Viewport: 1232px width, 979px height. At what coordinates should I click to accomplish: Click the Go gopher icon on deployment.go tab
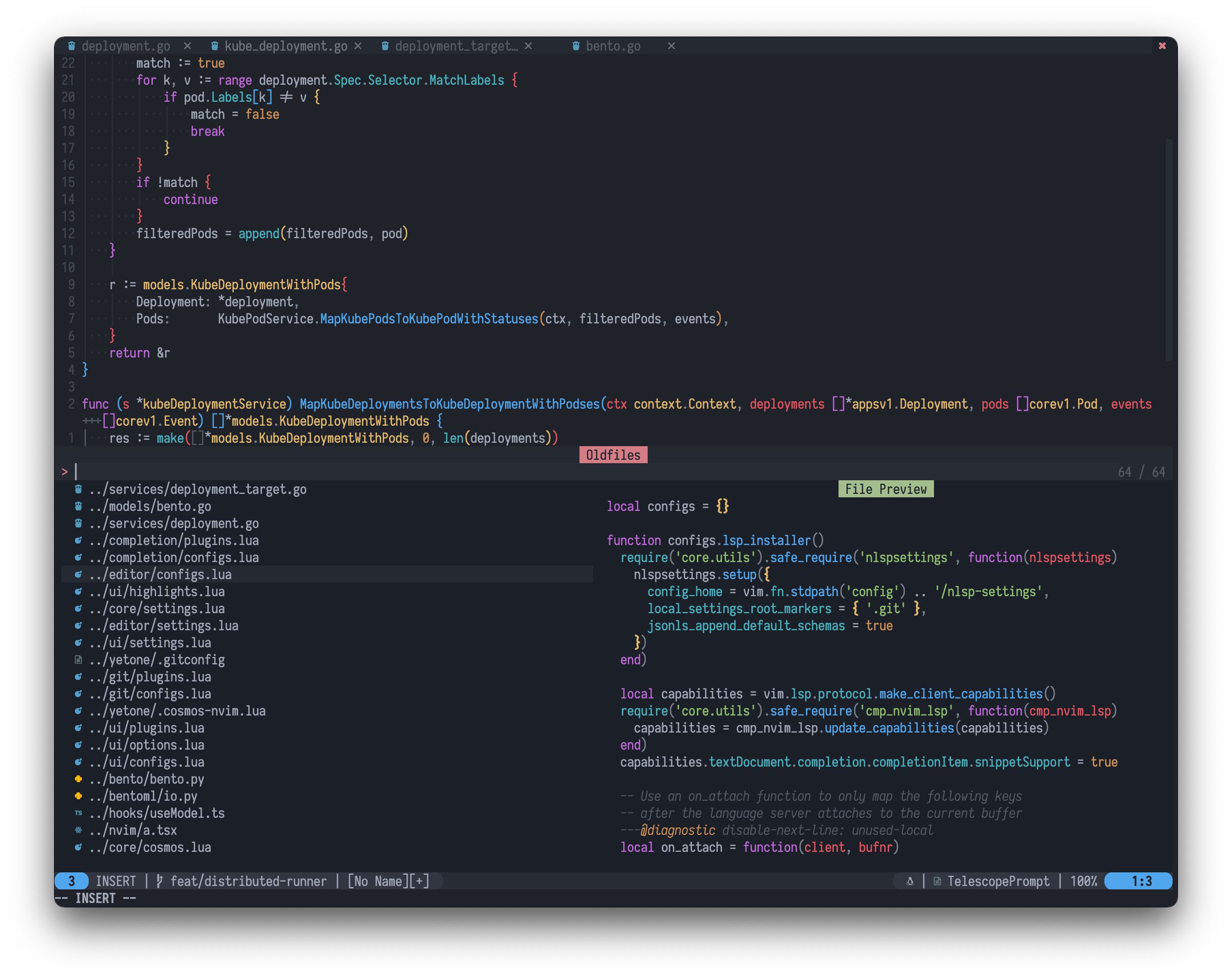click(x=72, y=46)
